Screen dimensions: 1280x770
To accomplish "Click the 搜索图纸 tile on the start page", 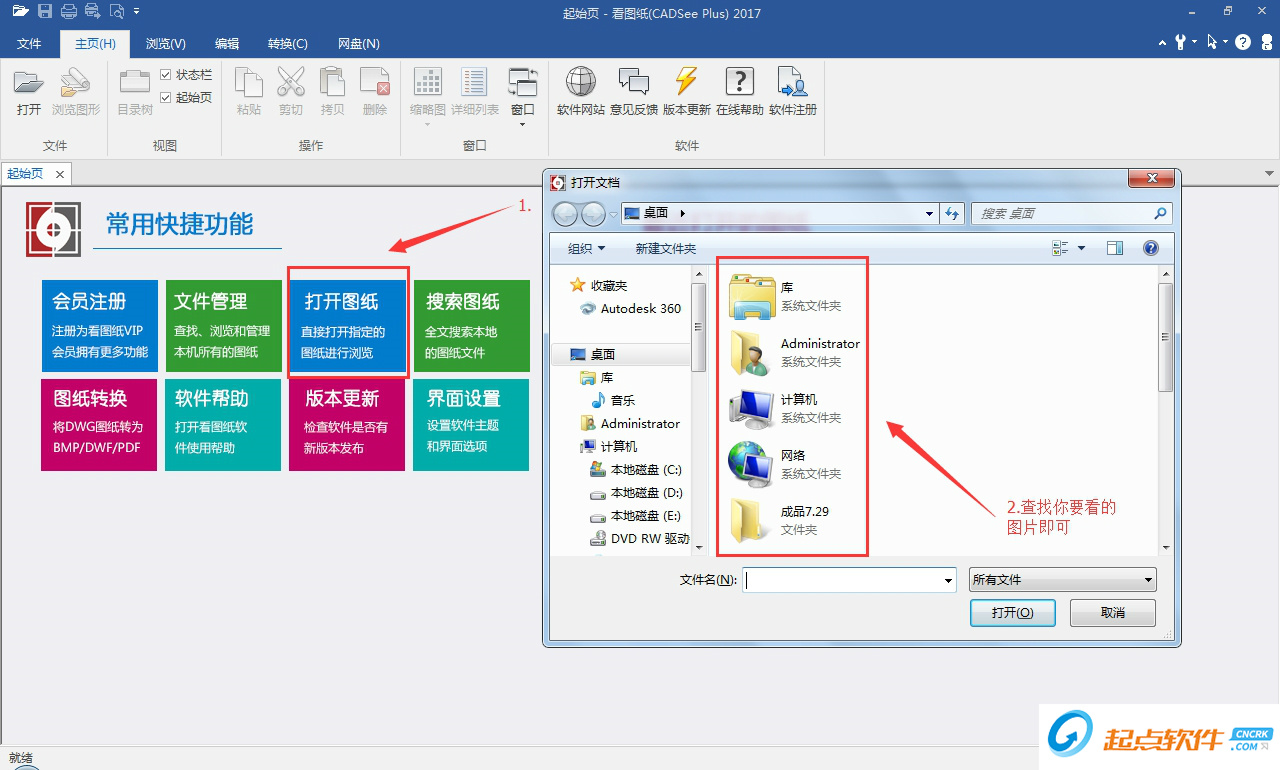I will coord(471,326).
